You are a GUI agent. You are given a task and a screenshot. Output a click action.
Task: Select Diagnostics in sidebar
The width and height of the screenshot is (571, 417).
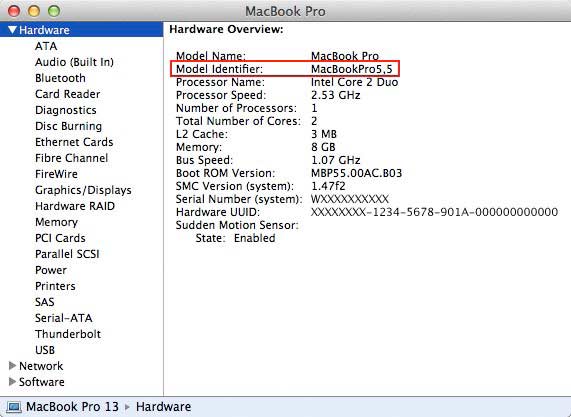66,110
